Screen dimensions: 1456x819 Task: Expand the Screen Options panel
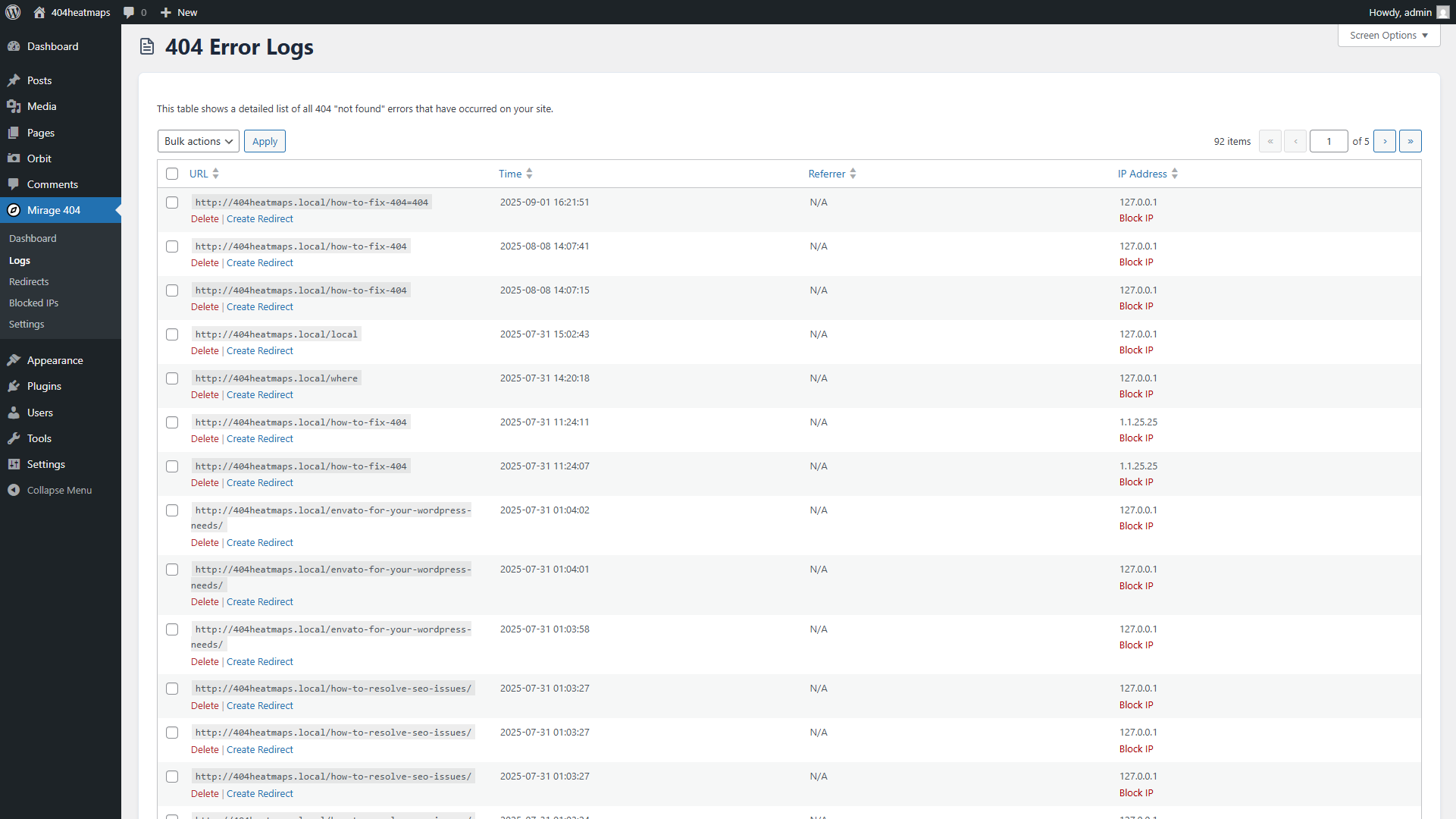[1389, 35]
